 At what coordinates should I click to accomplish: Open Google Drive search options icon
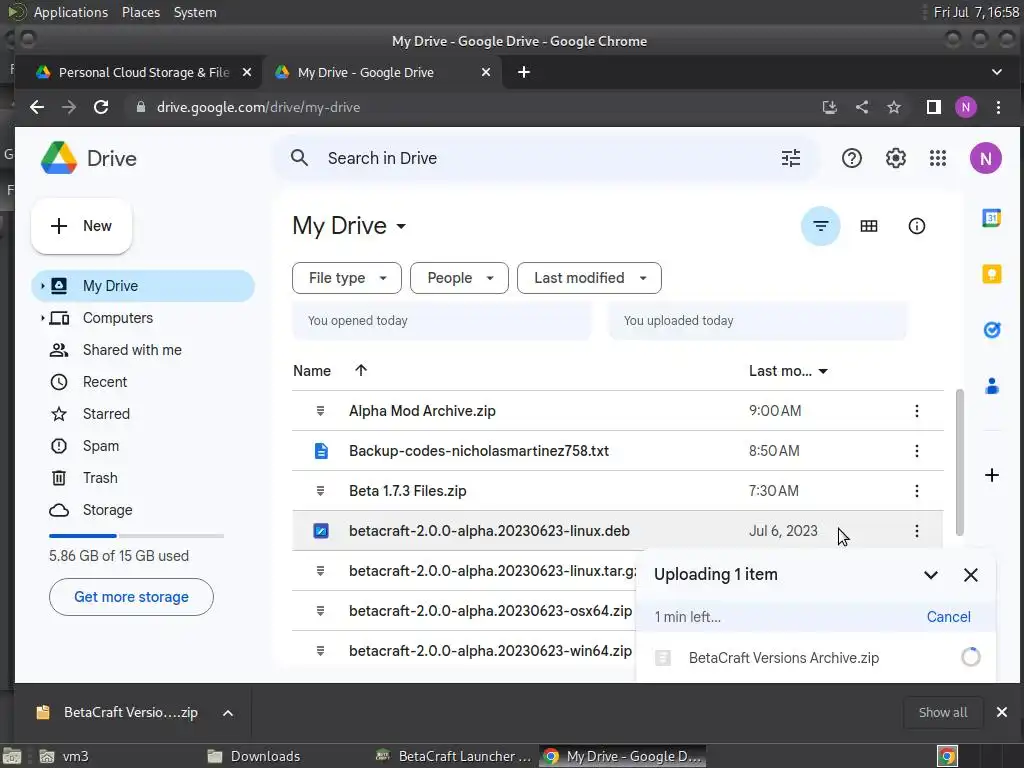coord(790,158)
